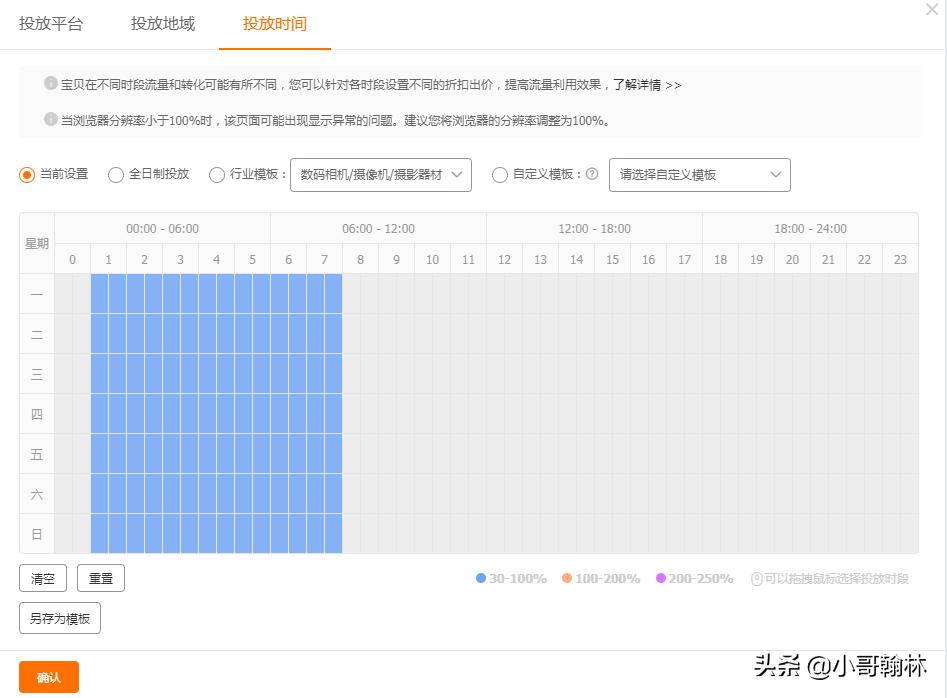Switch to the 投放地域 tab

162,22
